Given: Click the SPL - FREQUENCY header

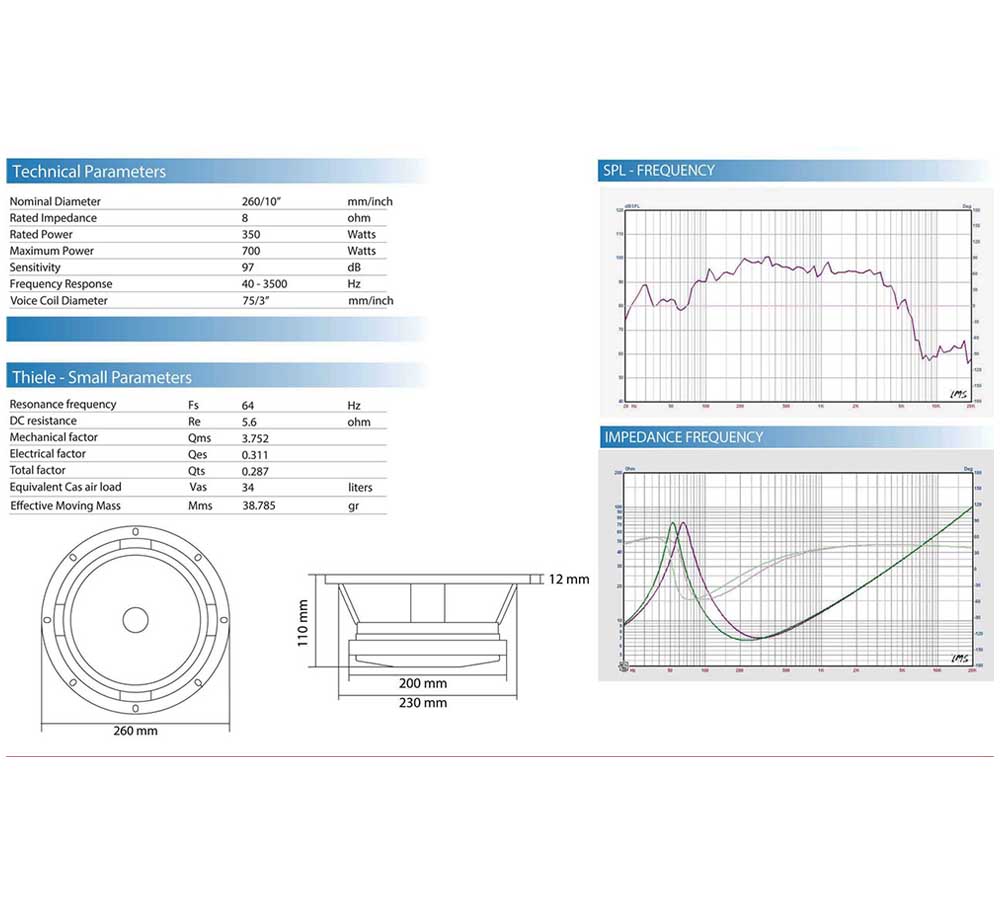Looking at the screenshot, I should [x=795, y=170].
